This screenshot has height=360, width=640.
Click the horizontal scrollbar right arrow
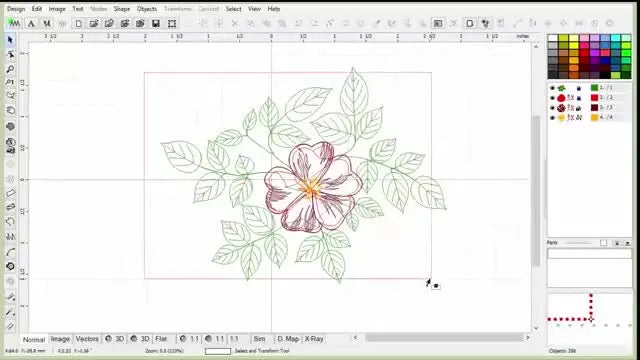pos(527,338)
